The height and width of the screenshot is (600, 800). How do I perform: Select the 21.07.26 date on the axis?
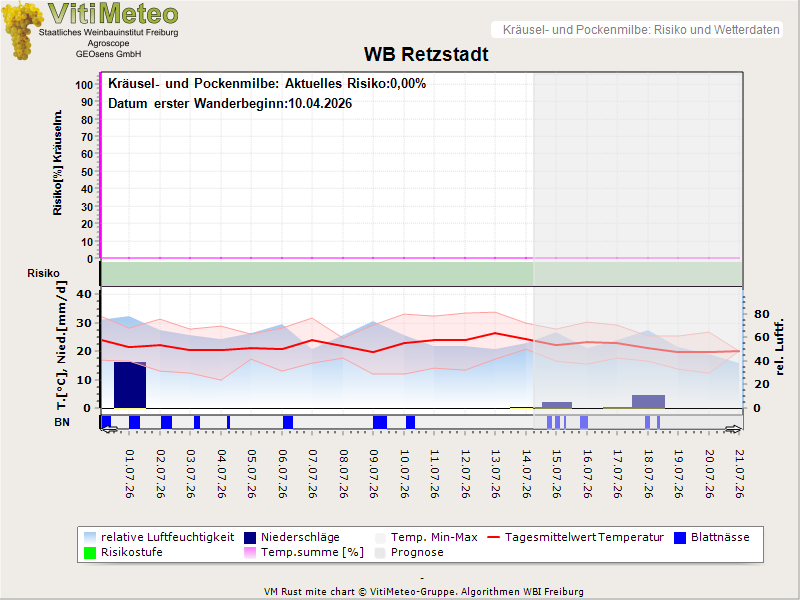coord(739,473)
